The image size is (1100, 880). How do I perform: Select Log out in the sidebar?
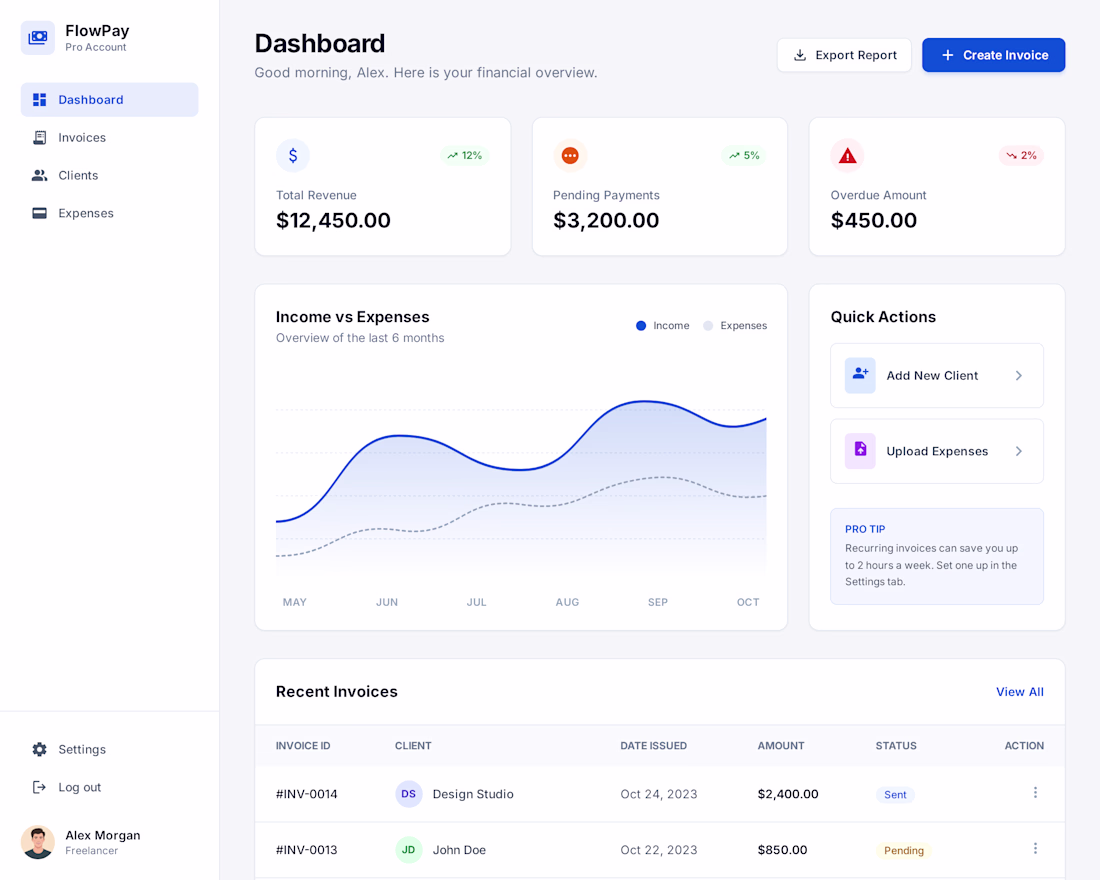coord(109,787)
